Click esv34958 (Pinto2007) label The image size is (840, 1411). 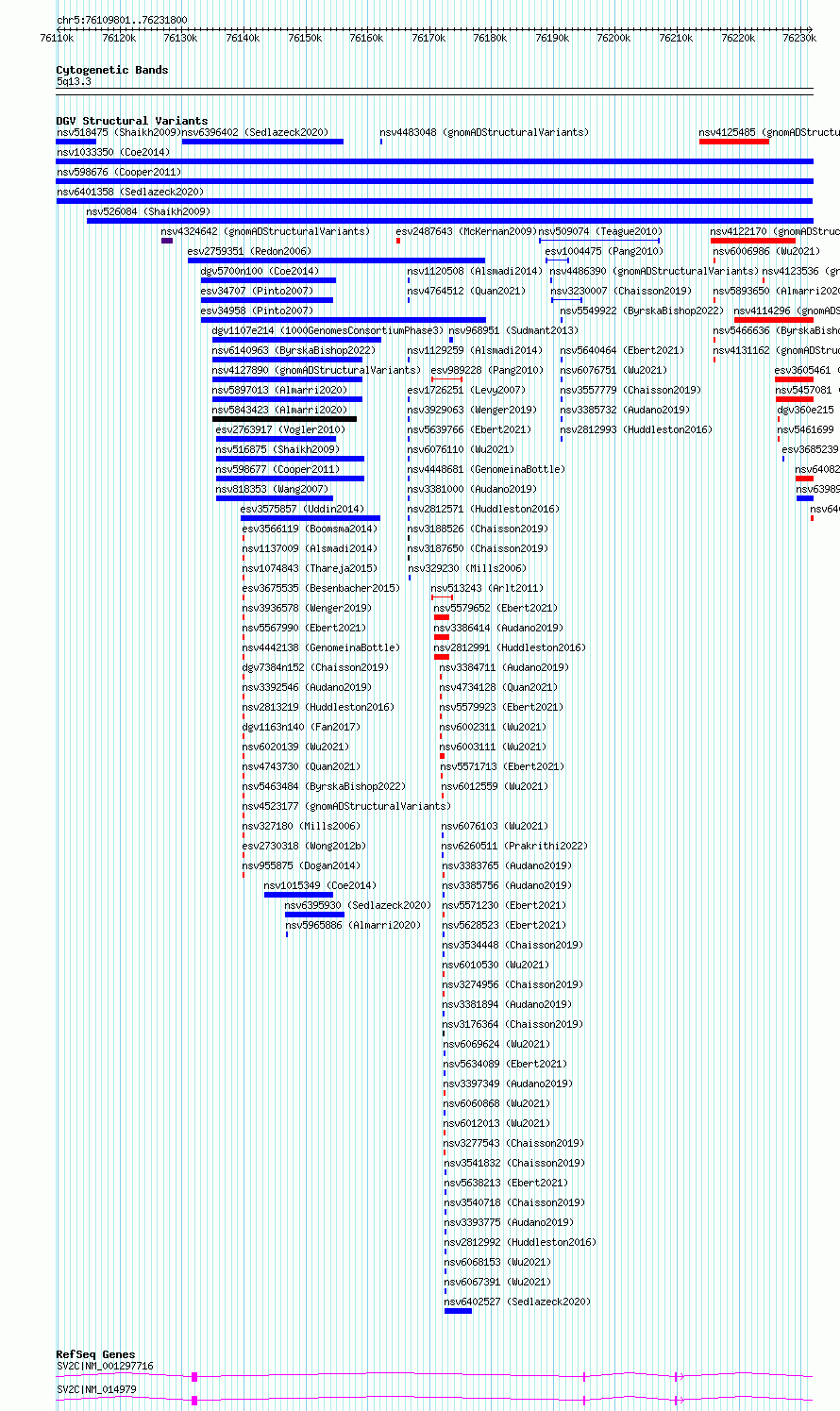click(257, 311)
